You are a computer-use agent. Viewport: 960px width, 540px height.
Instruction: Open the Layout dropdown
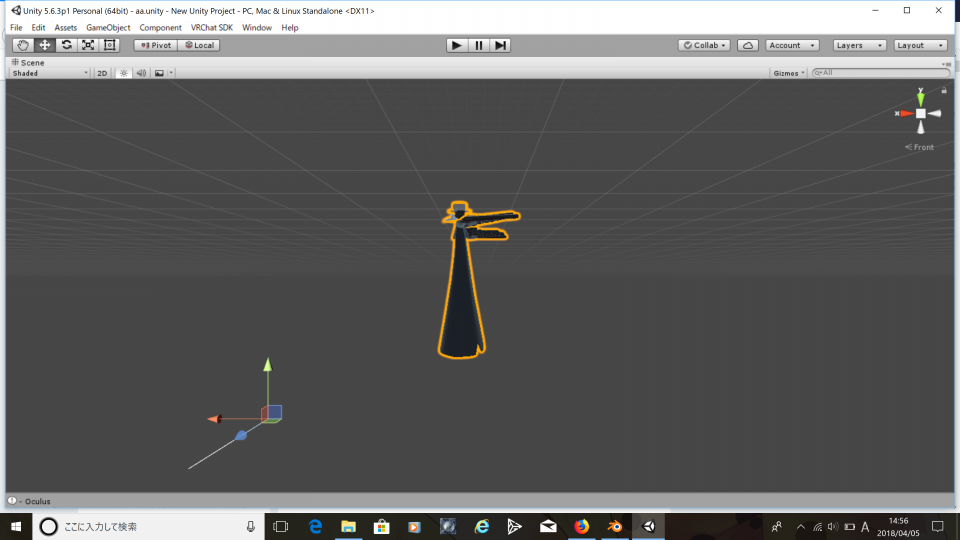tap(920, 45)
